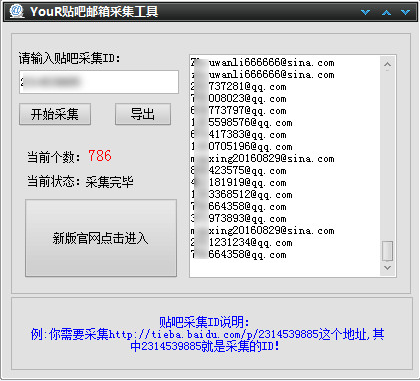Image resolution: width=420 pixels, height=381 pixels.
Task: Select the row ending 008023@qq.com
Action: point(239,99)
